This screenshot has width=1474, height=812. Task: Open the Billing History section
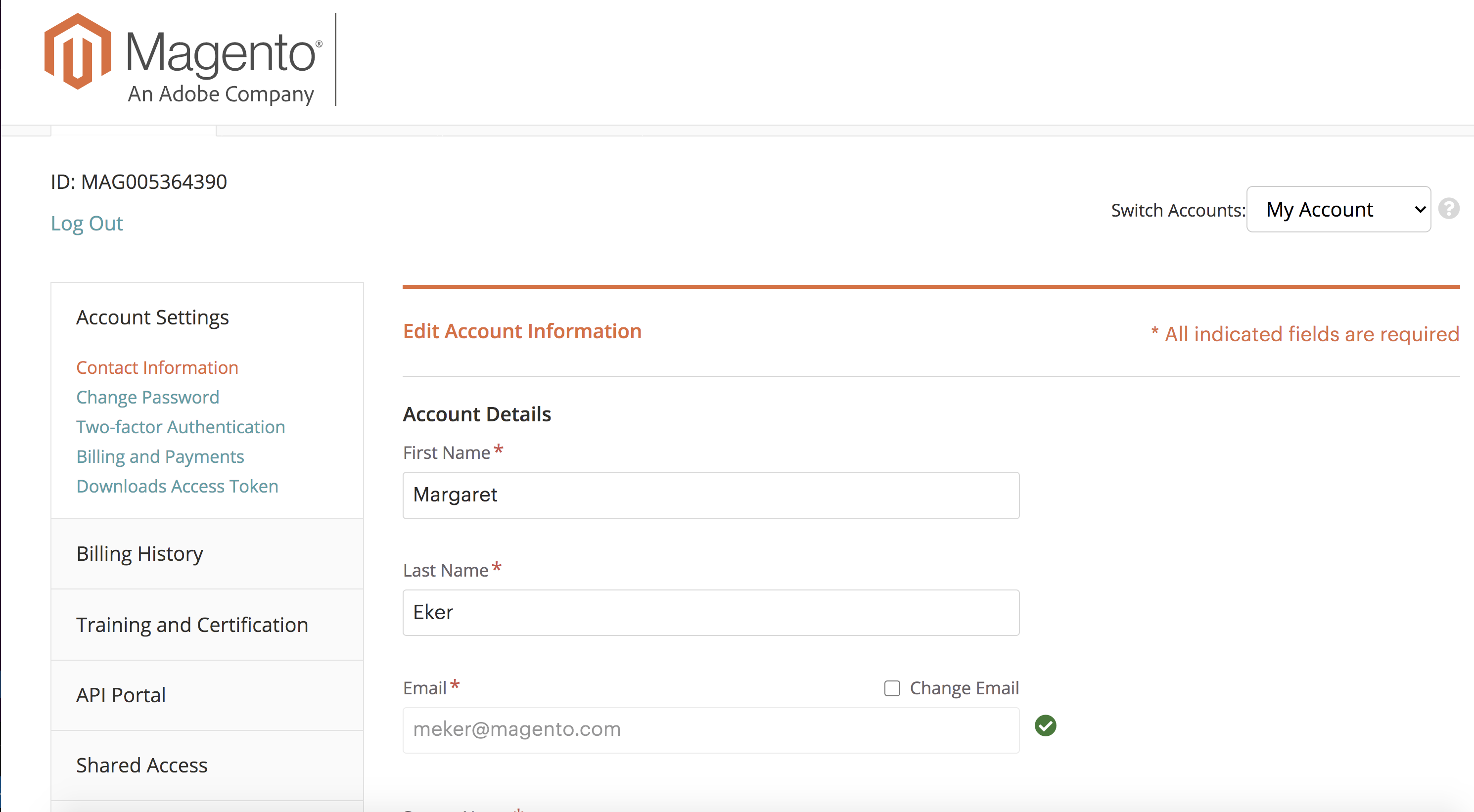[x=139, y=553]
